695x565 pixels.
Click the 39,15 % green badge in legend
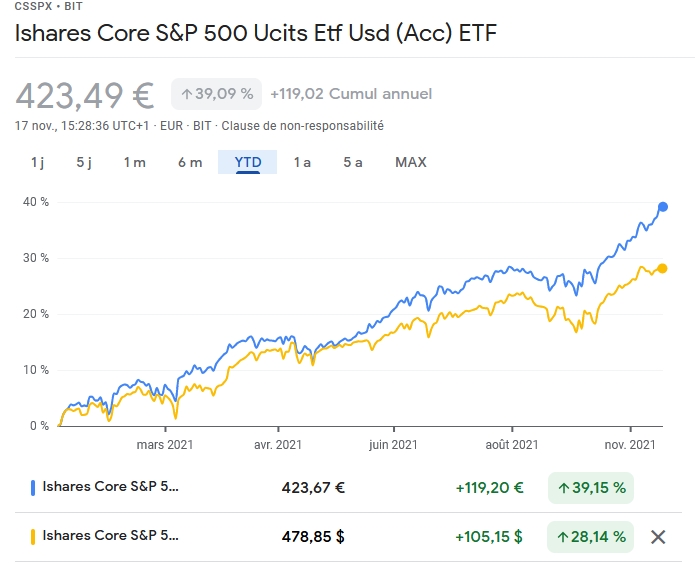pos(591,488)
